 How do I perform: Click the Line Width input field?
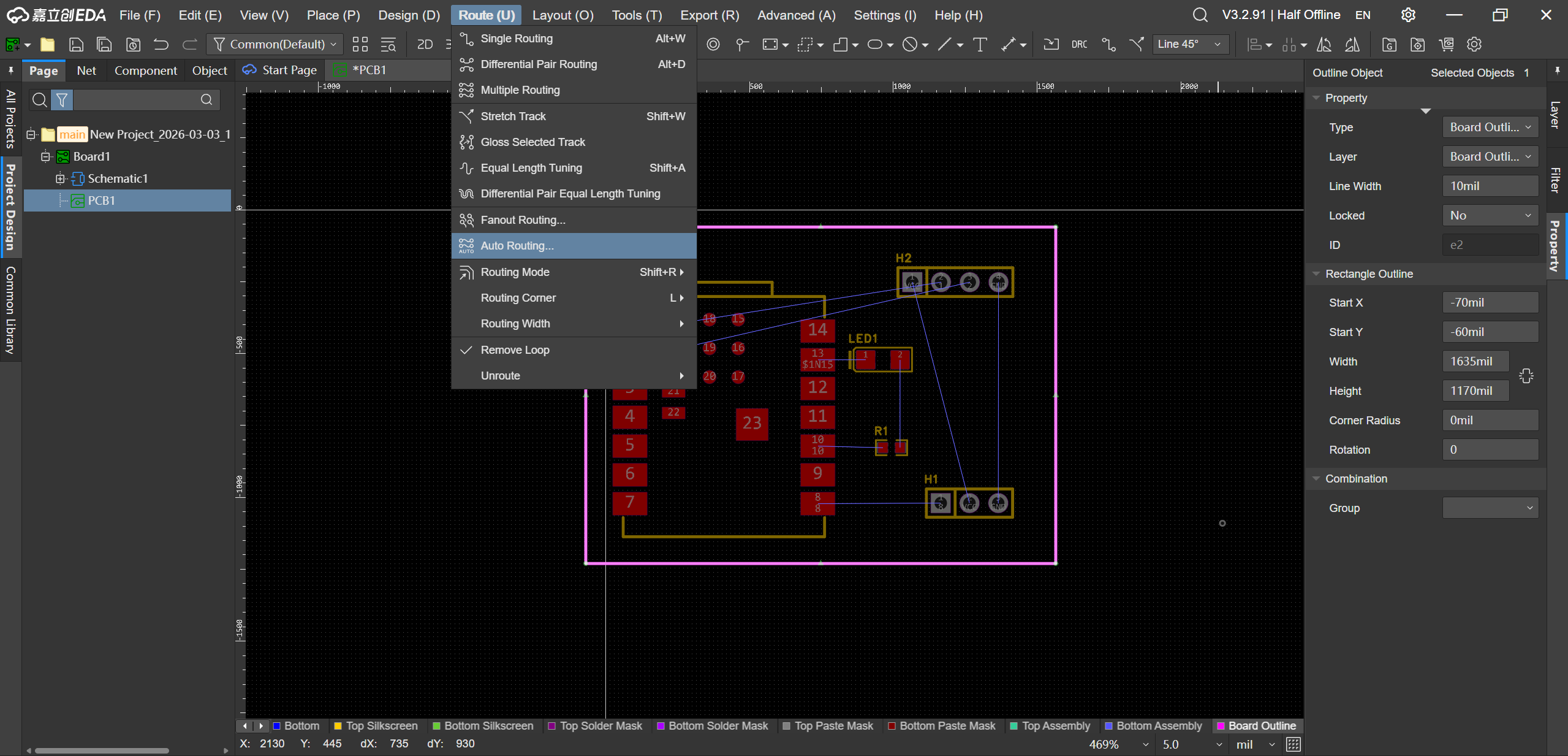pyautogui.click(x=1490, y=186)
